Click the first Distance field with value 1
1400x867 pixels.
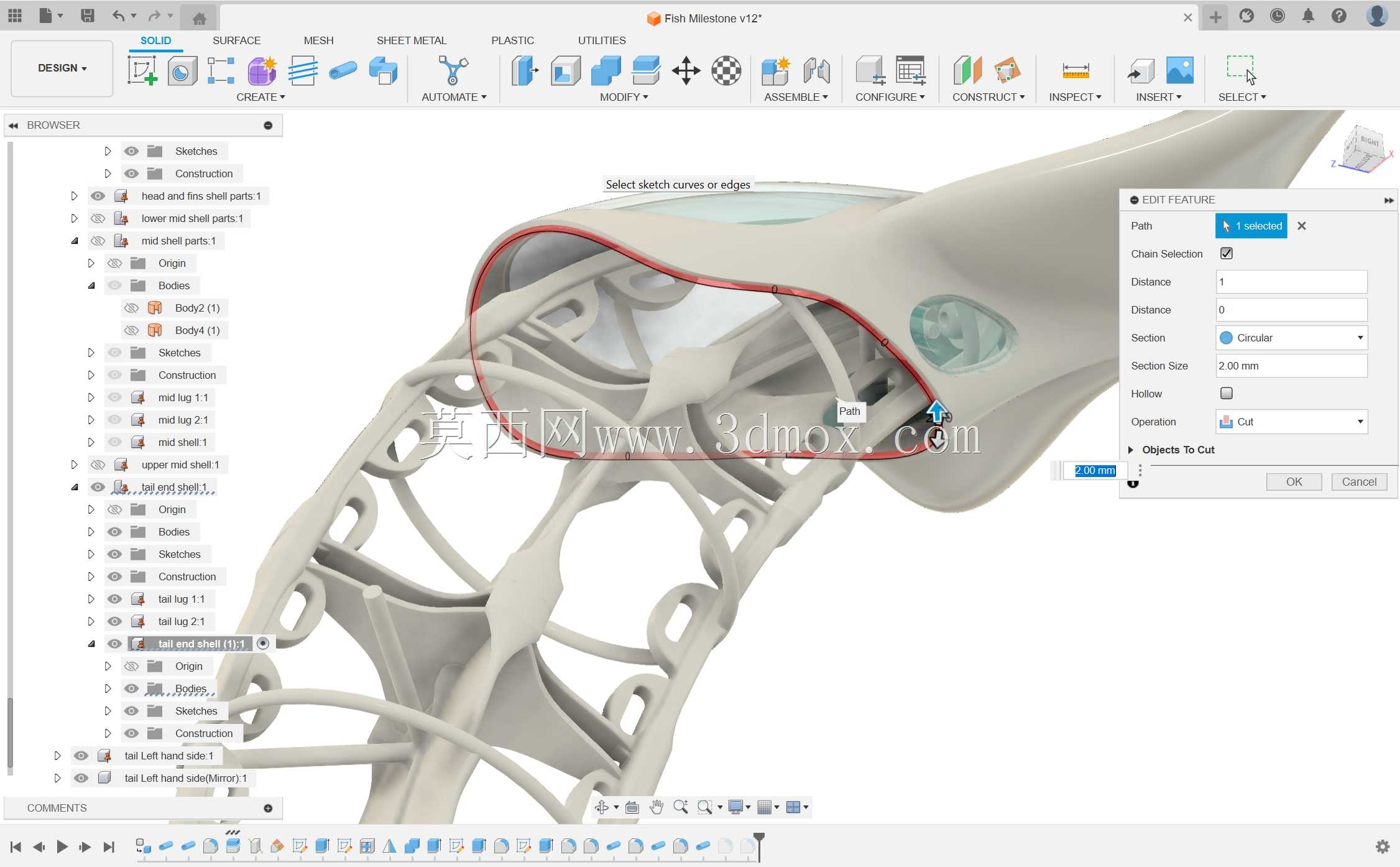tap(1291, 282)
